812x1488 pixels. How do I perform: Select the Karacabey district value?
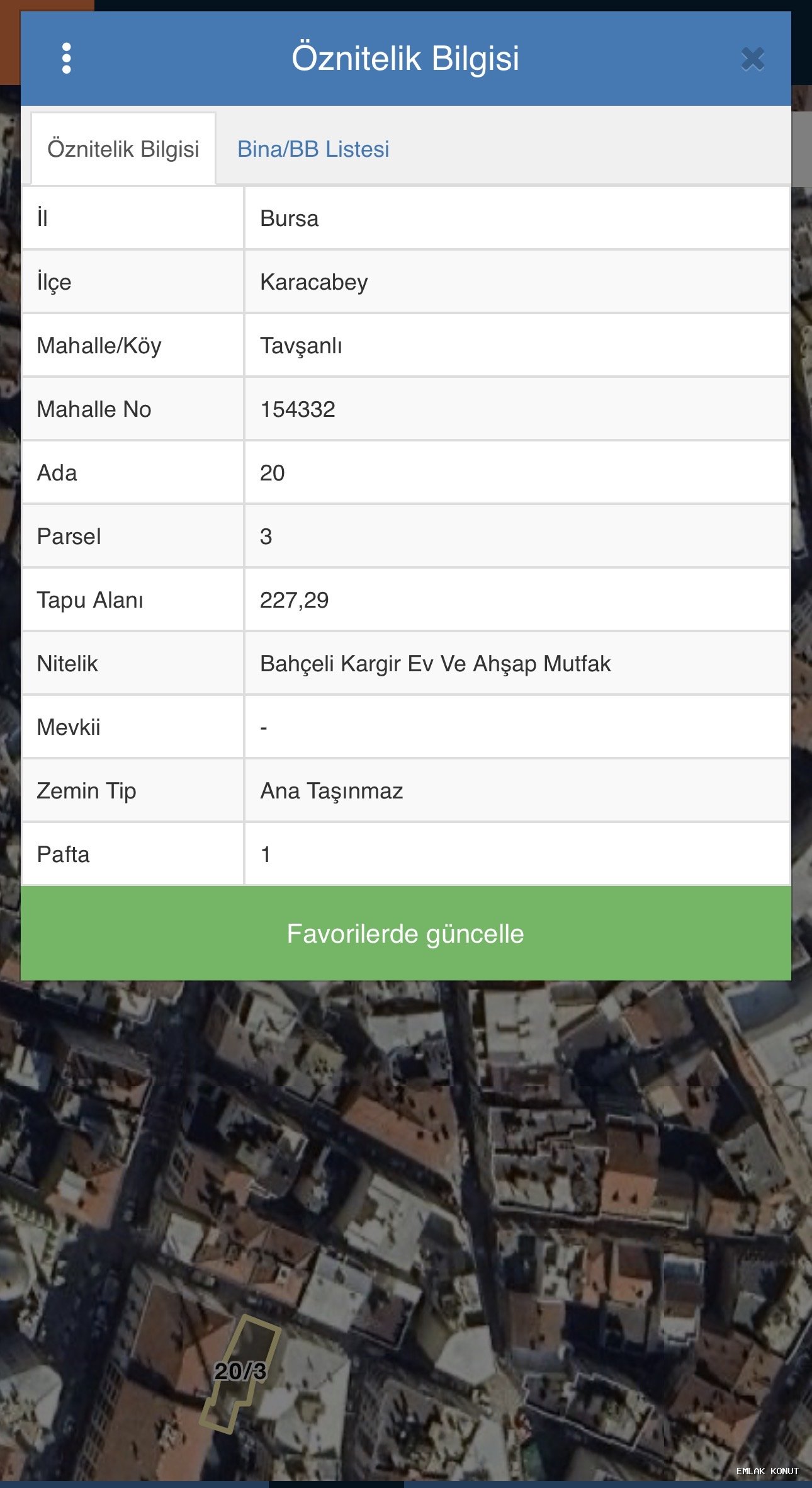click(313, 282)
